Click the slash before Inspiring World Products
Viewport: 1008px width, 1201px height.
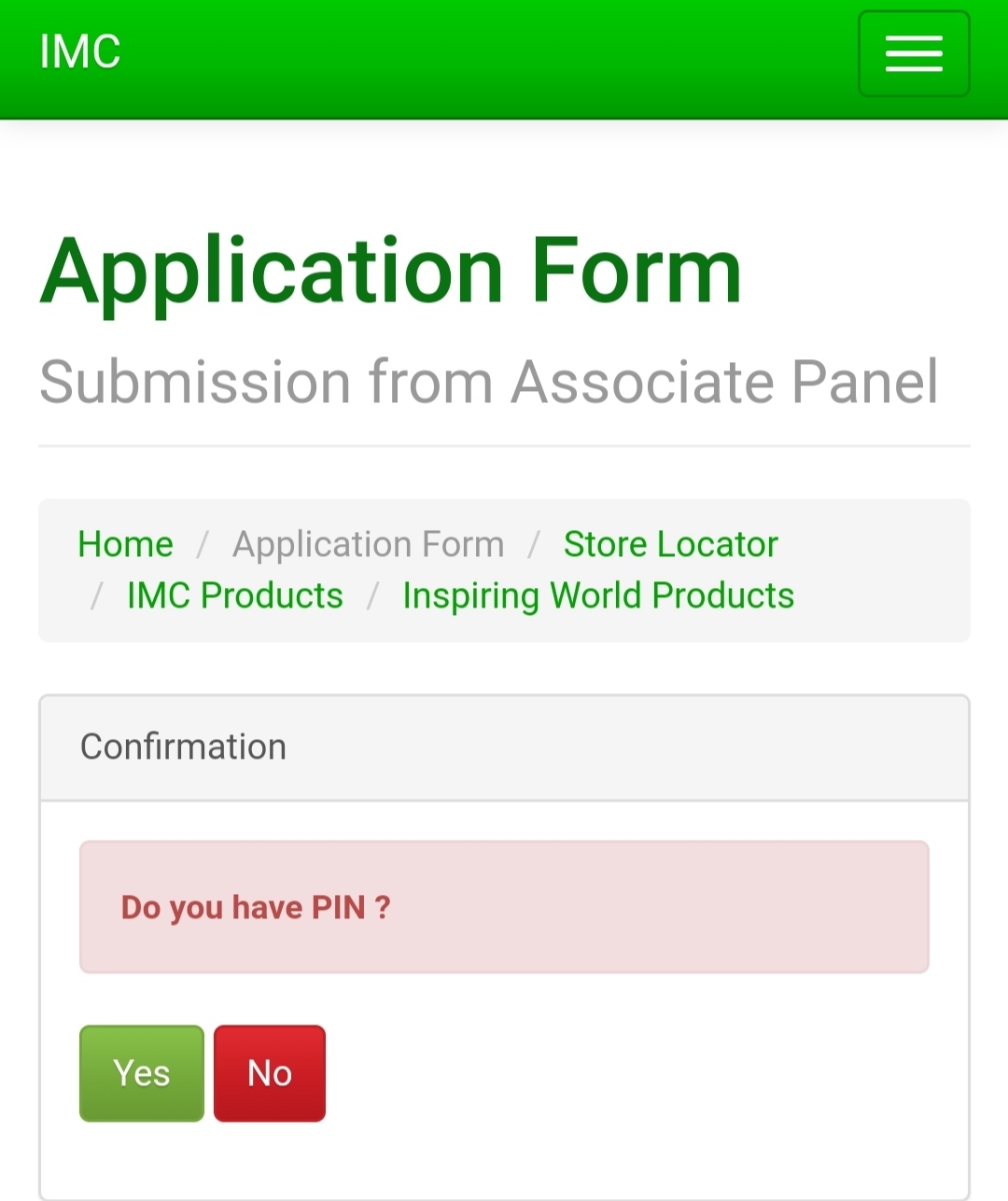[x=372, y=595]
